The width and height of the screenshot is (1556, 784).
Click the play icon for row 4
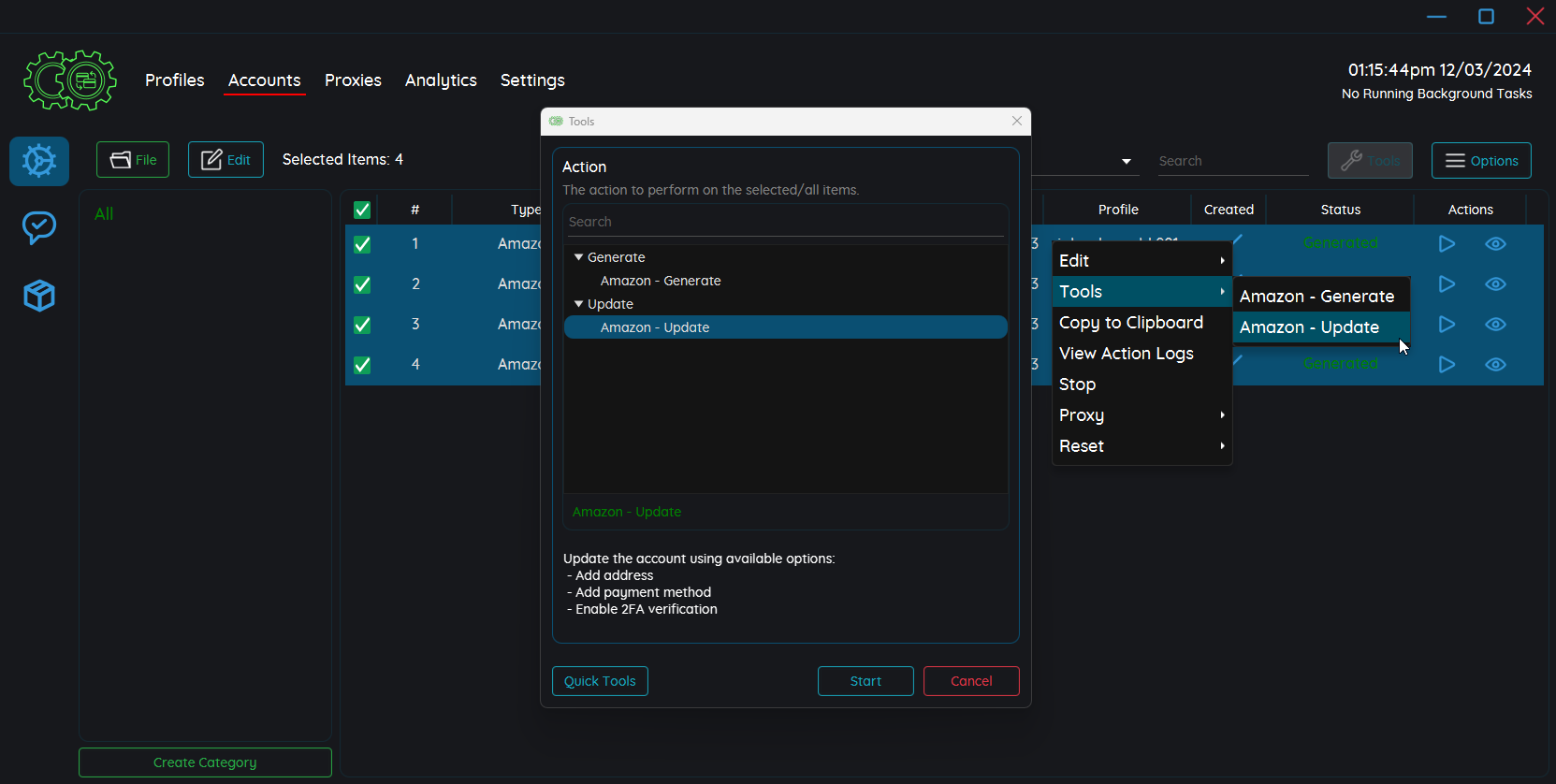click(1446, 365)
